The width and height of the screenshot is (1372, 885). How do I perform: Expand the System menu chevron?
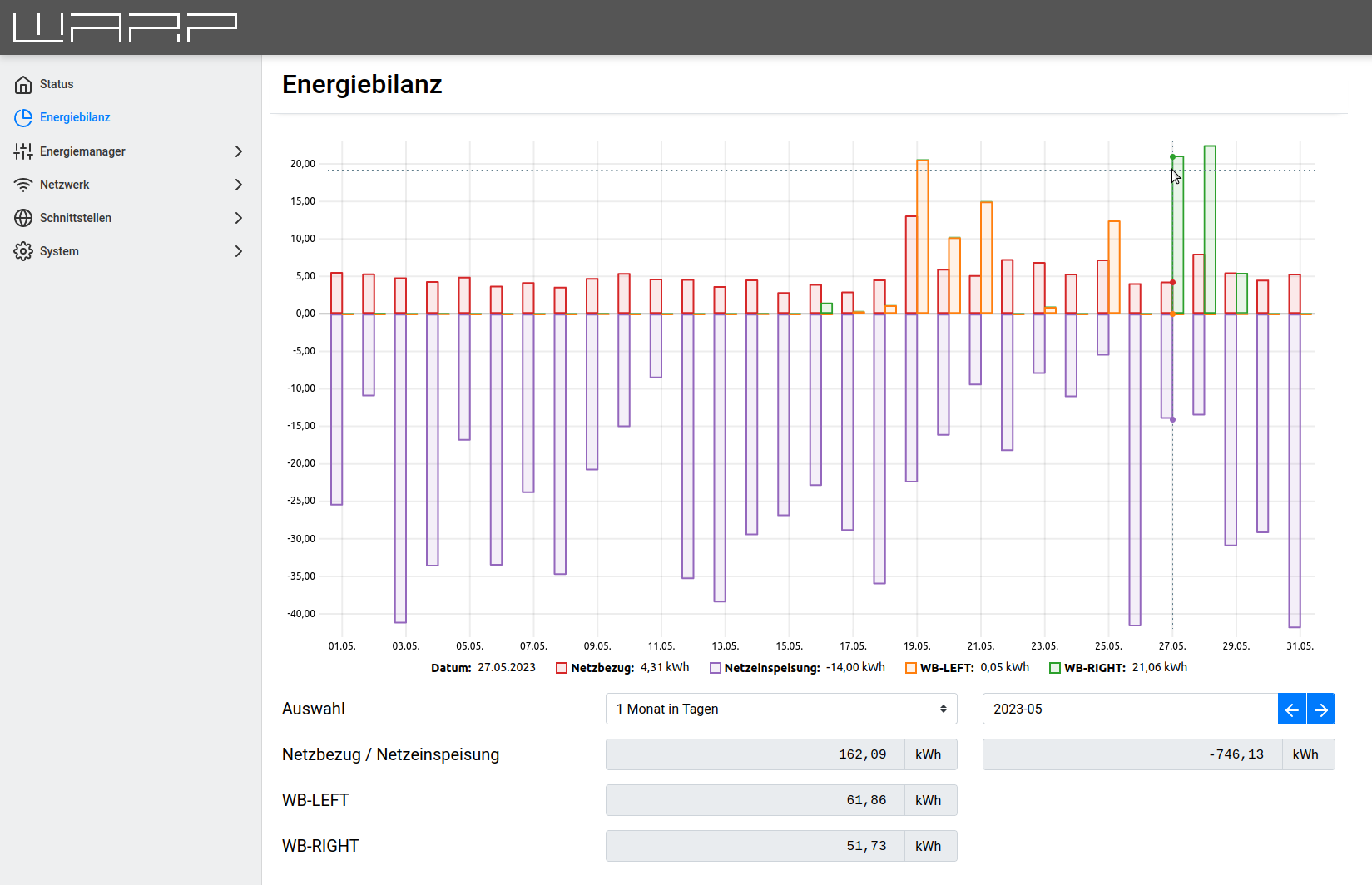[x=239, y=251]
